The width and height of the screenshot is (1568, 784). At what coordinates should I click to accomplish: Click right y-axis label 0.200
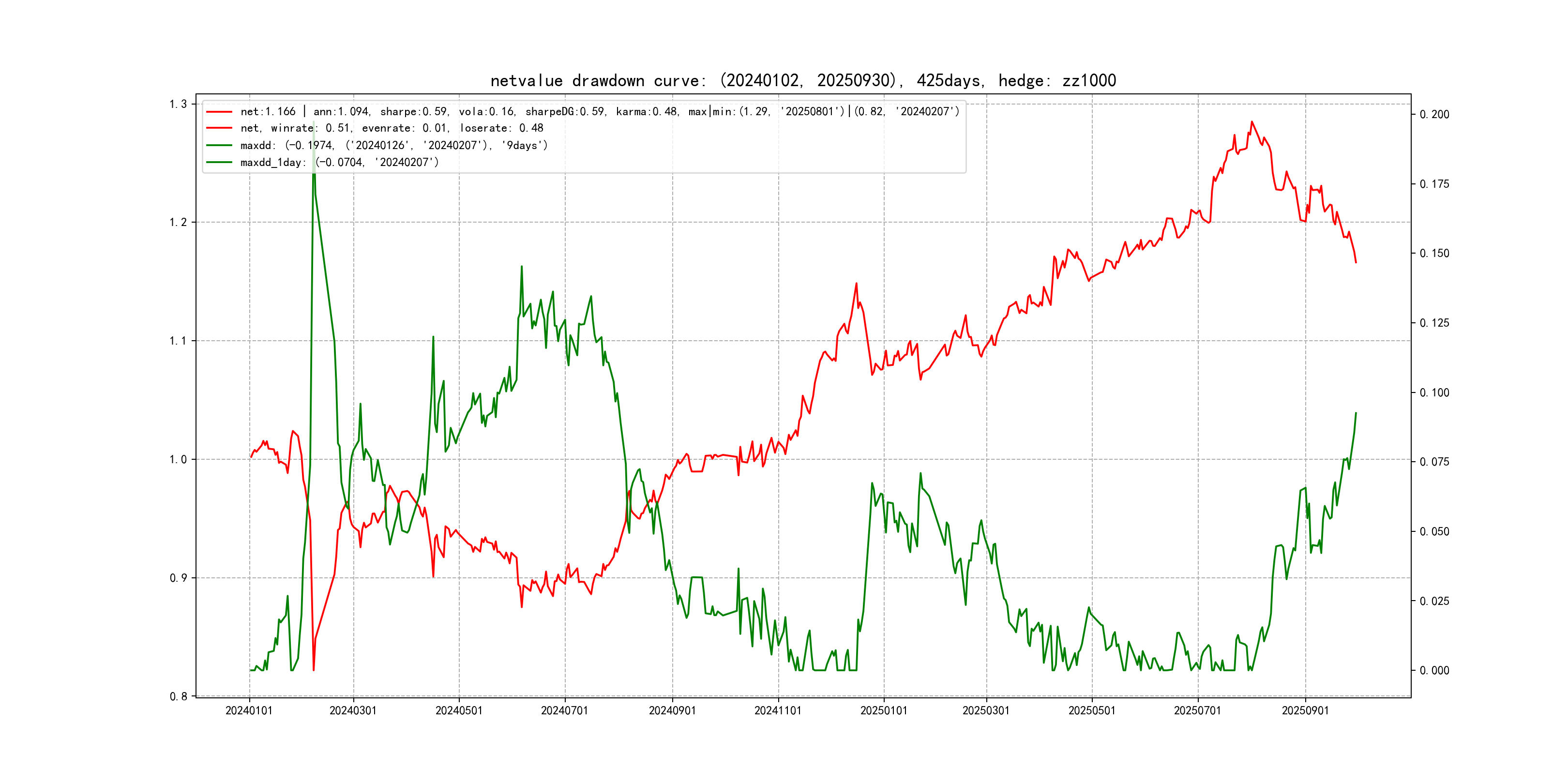tap(1435, 114)
